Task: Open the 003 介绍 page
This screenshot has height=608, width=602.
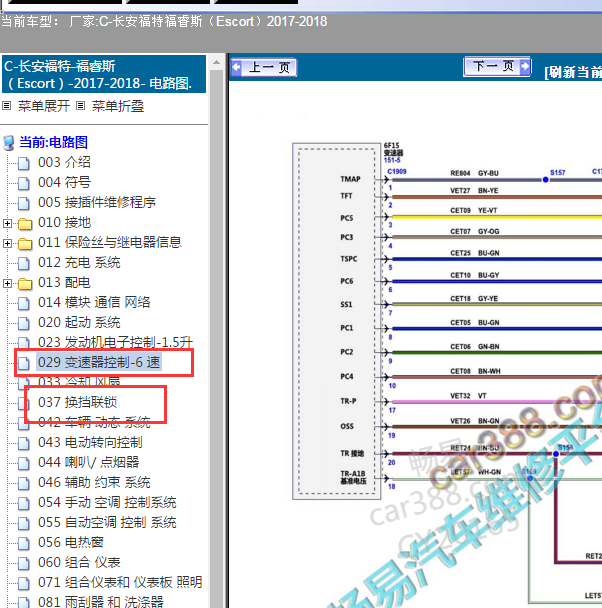Action: (64, 162)
